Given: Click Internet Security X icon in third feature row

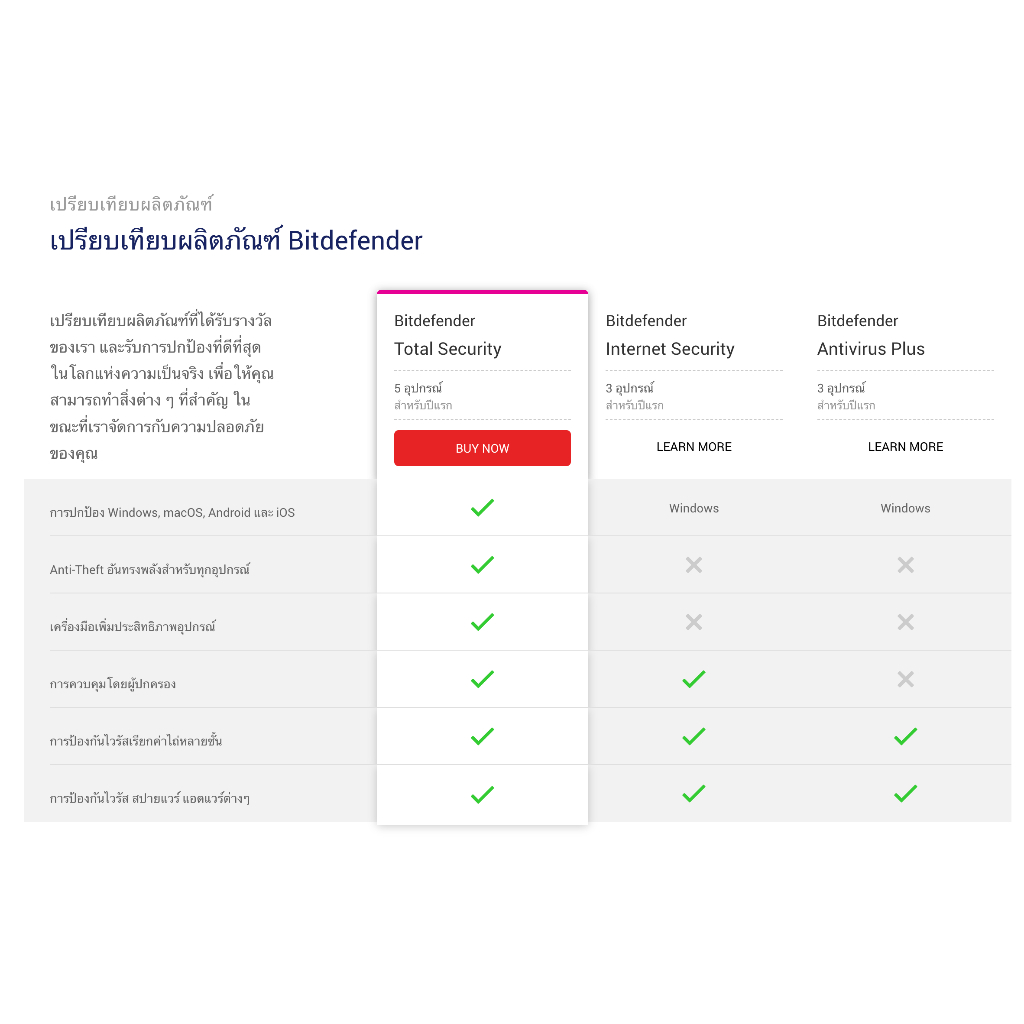Looking at the screenshot, I should coord(694,622).
